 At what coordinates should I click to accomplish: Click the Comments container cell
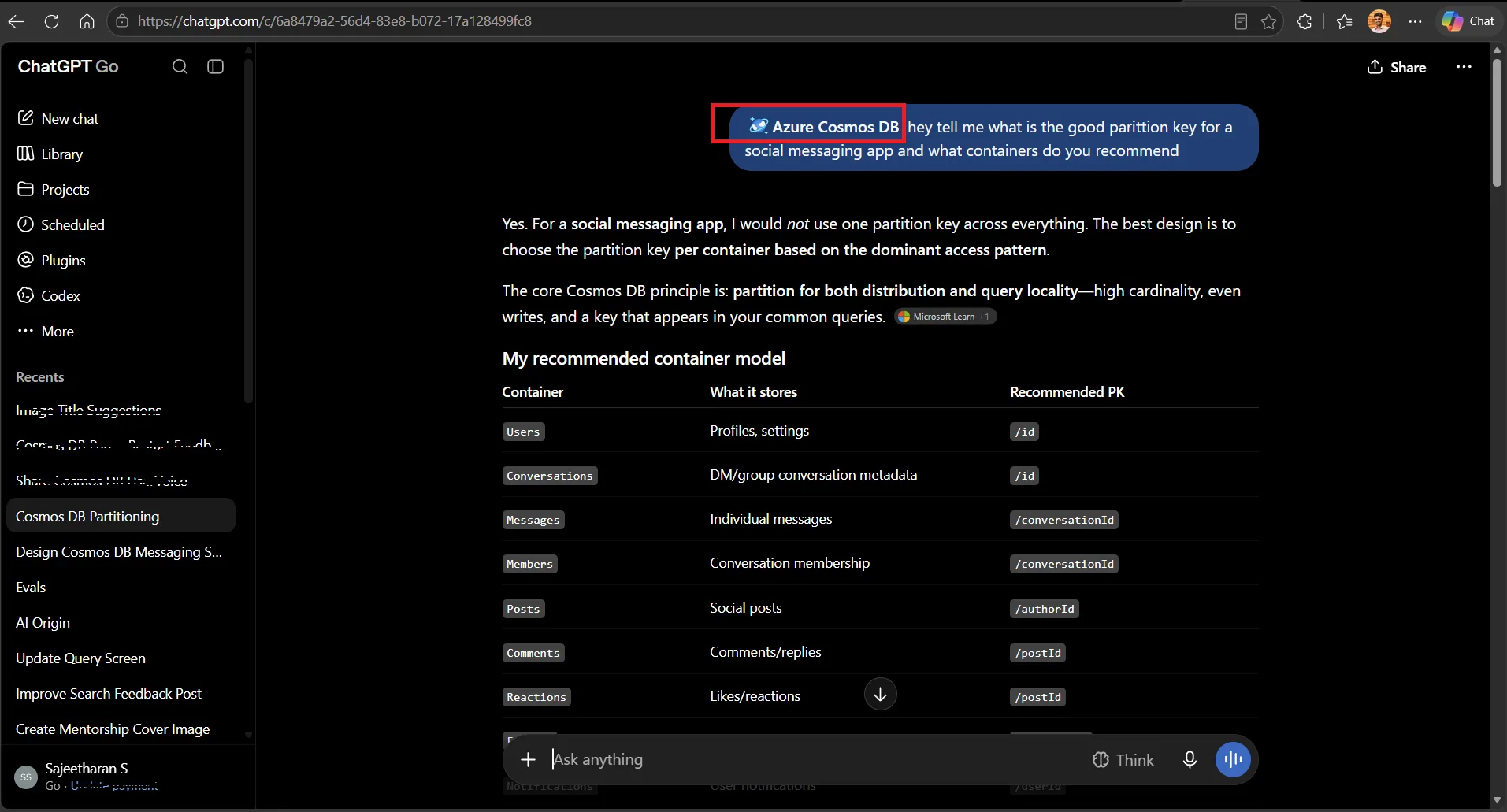click(533, 653)
